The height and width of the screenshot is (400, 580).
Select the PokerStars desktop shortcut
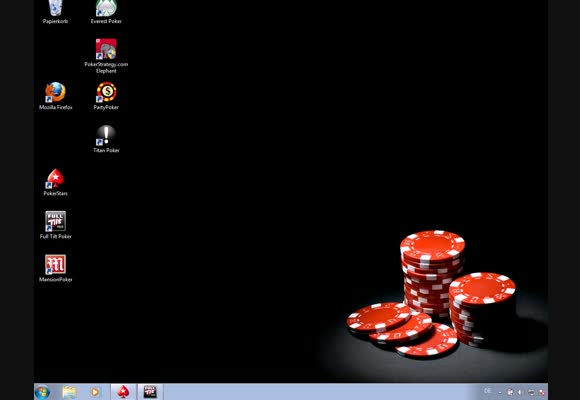pyautogui.click(x=55, y=182)
